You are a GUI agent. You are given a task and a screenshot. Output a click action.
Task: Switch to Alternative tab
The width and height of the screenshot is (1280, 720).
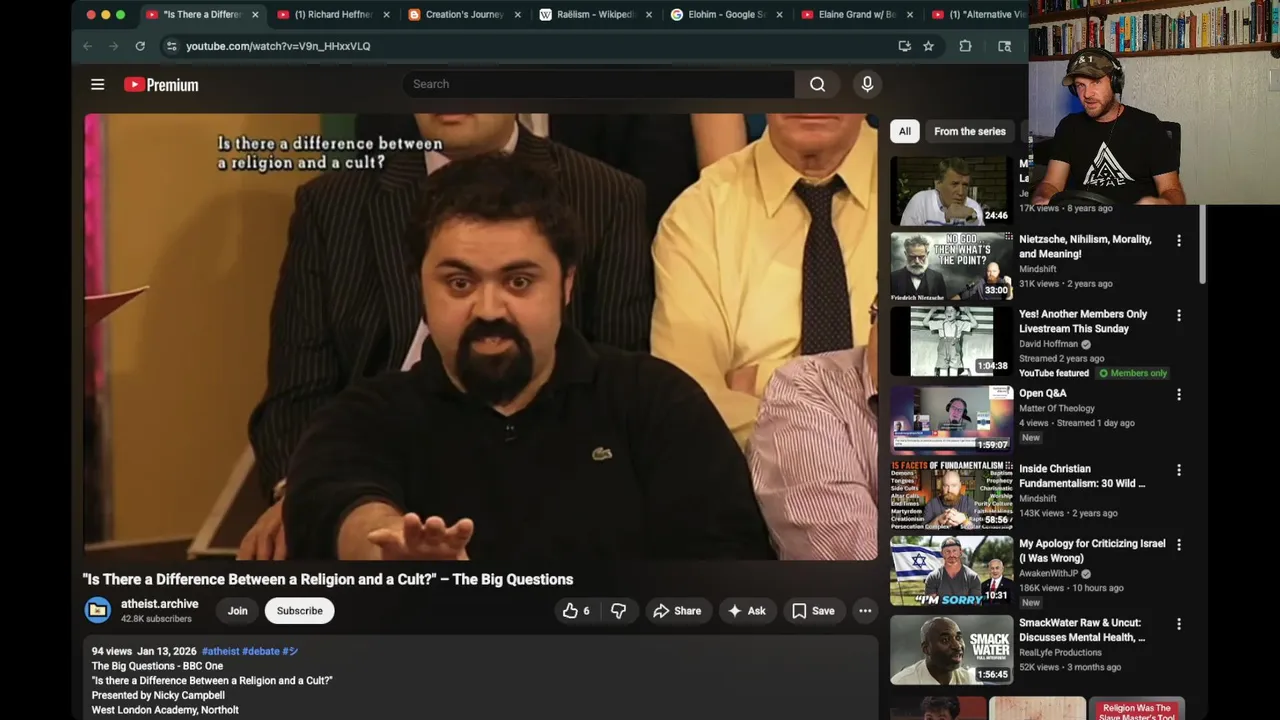pyautogui.click(x=978, y=15)
